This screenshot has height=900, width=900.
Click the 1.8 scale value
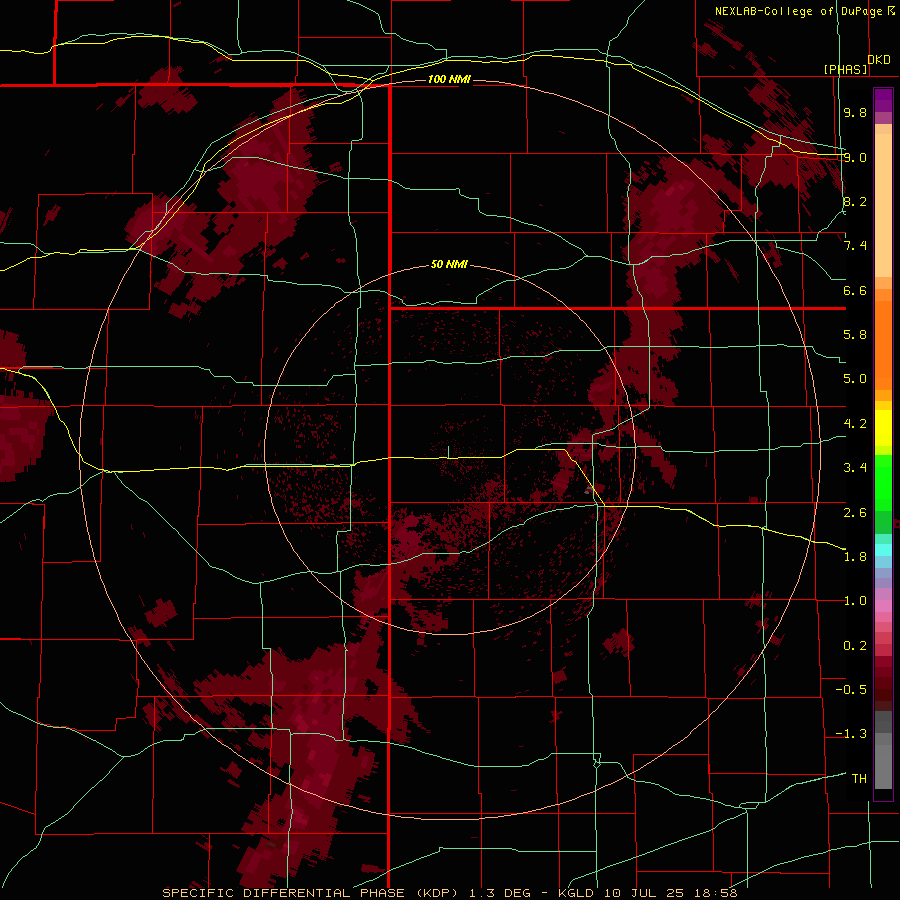click(855, 557)
